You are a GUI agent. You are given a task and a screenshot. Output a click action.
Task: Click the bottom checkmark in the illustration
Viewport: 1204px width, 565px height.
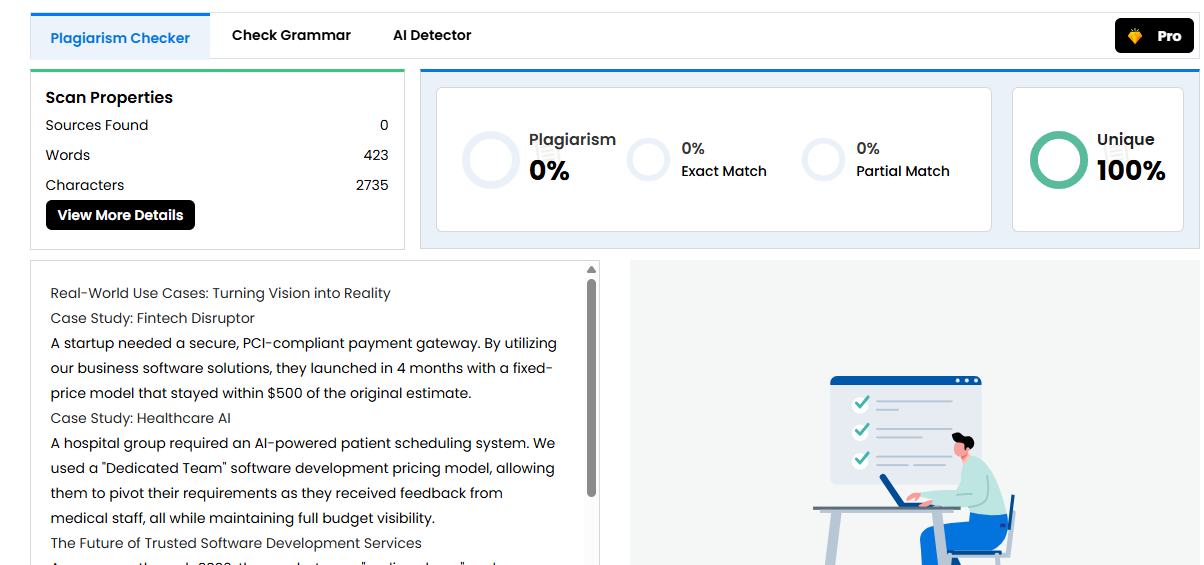pos(860,459)
